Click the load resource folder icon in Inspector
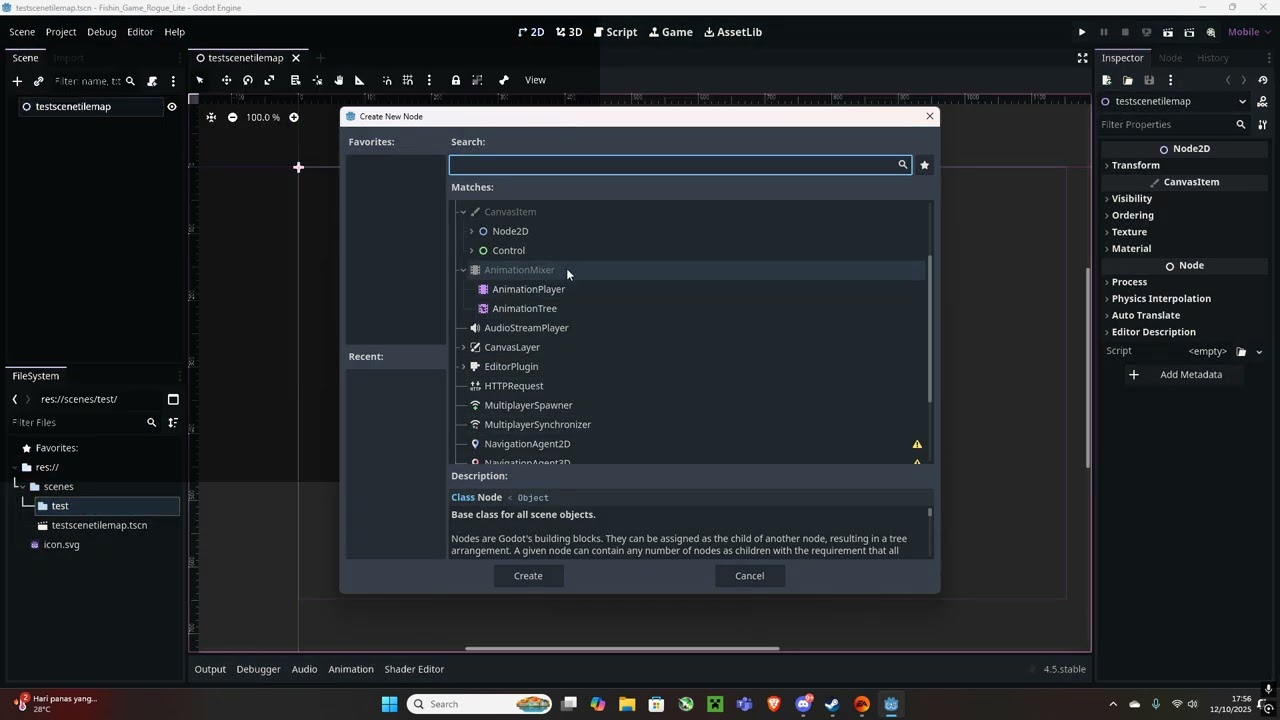Image resolution: width=1280 pixels, height=720 pixels. point(1128,80)
